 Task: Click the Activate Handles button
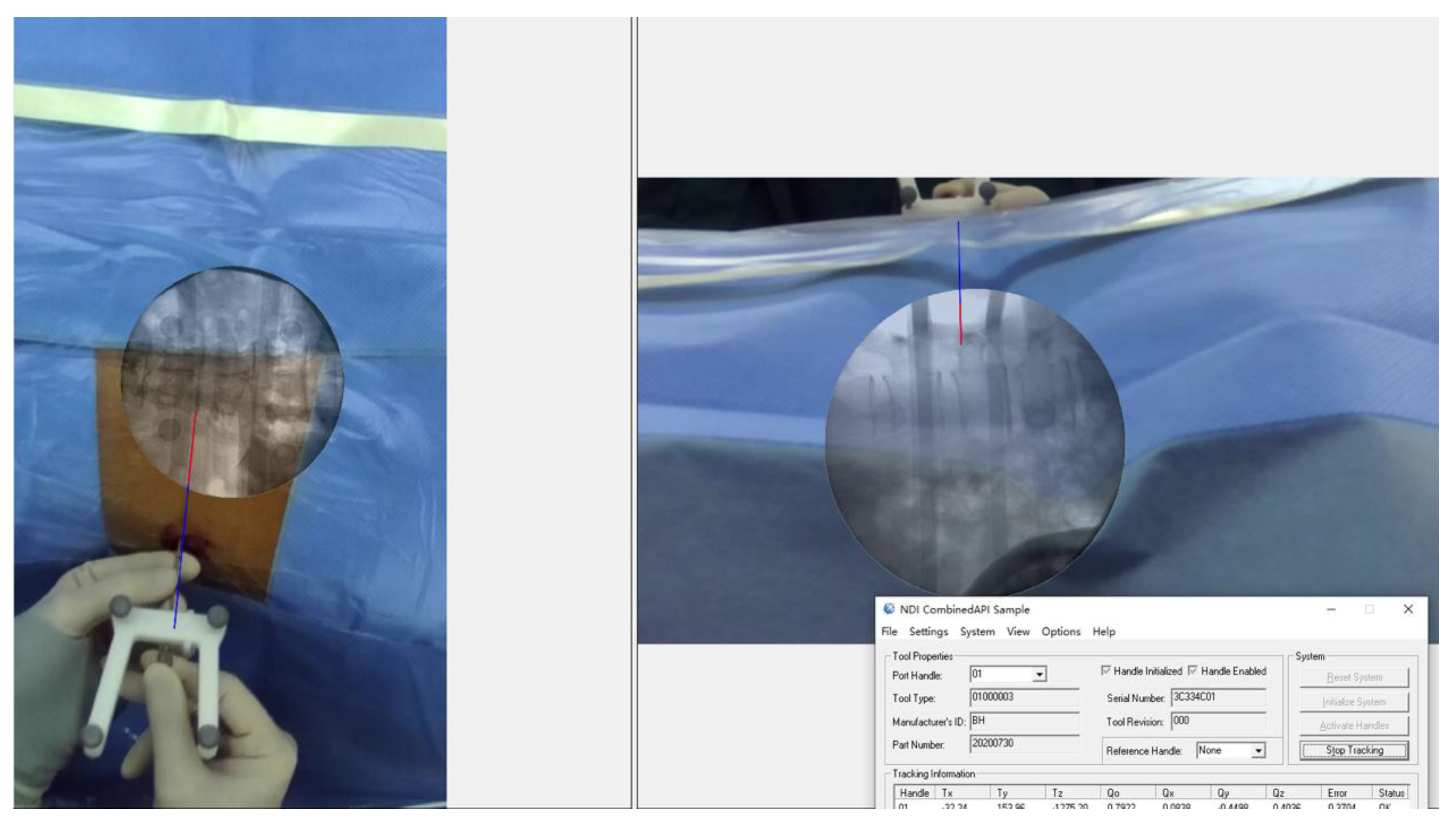[1354, 726]
